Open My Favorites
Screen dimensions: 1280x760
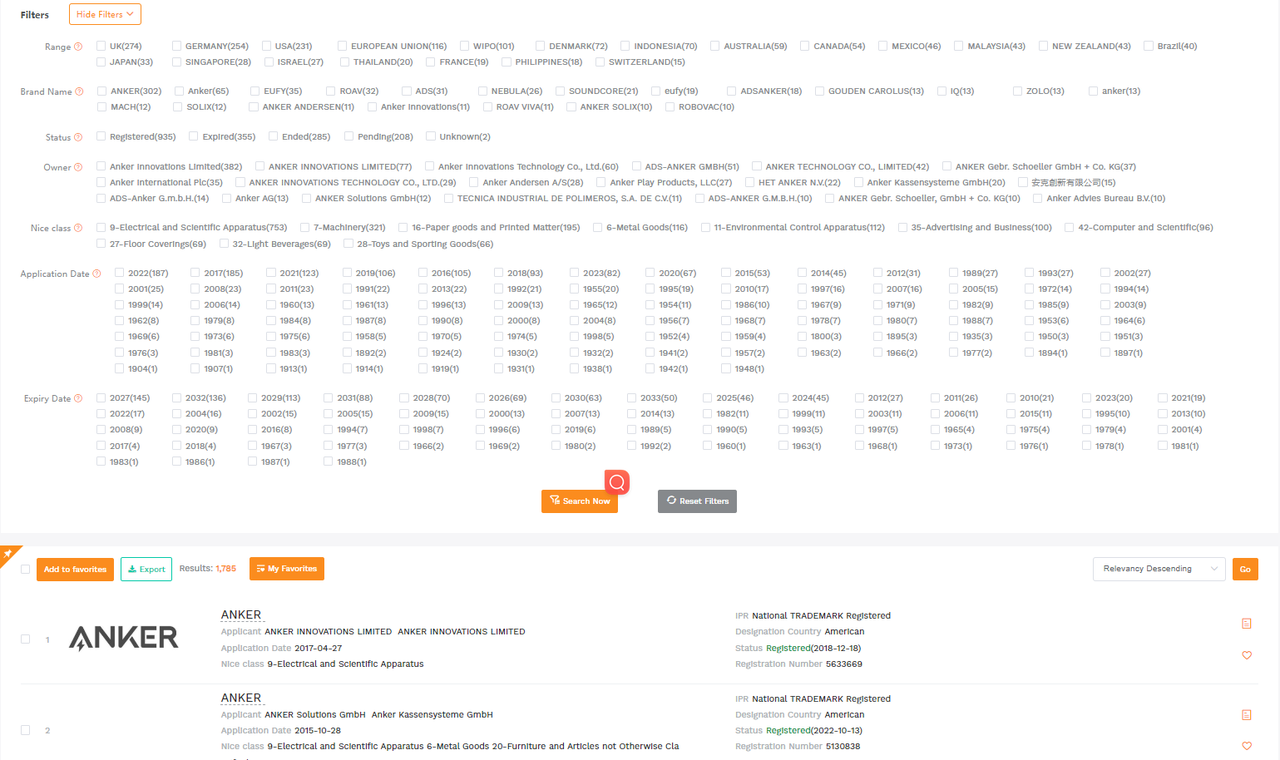(x=287, y=569)
